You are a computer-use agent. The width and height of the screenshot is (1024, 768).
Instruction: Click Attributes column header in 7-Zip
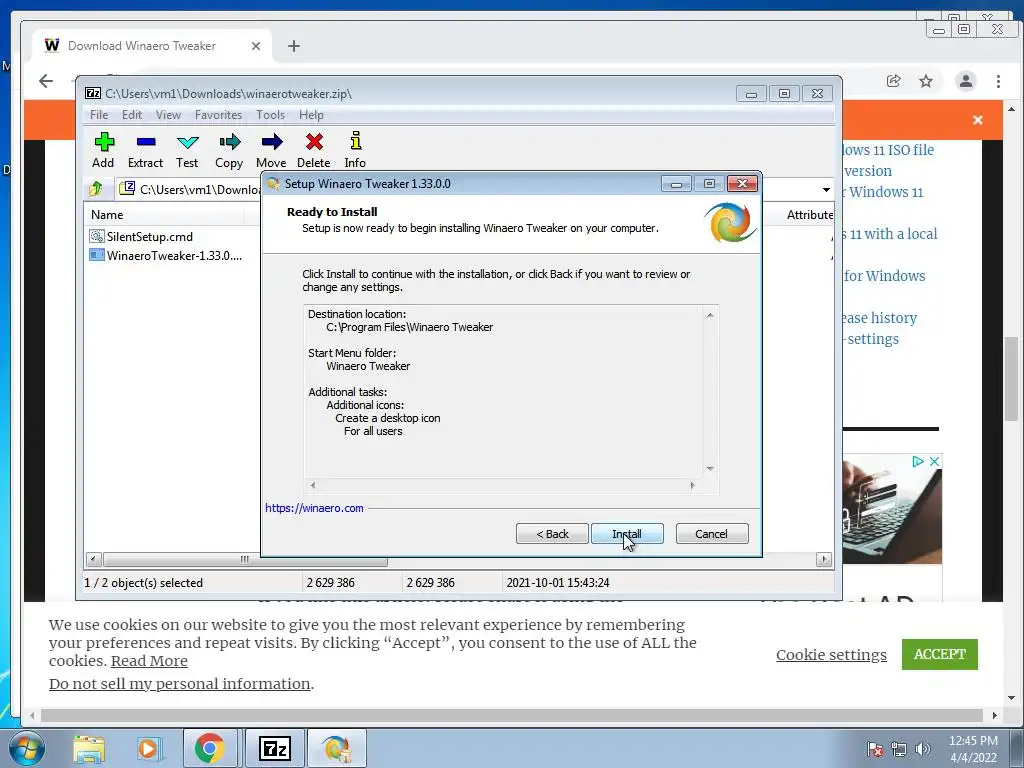pos(810,215)
